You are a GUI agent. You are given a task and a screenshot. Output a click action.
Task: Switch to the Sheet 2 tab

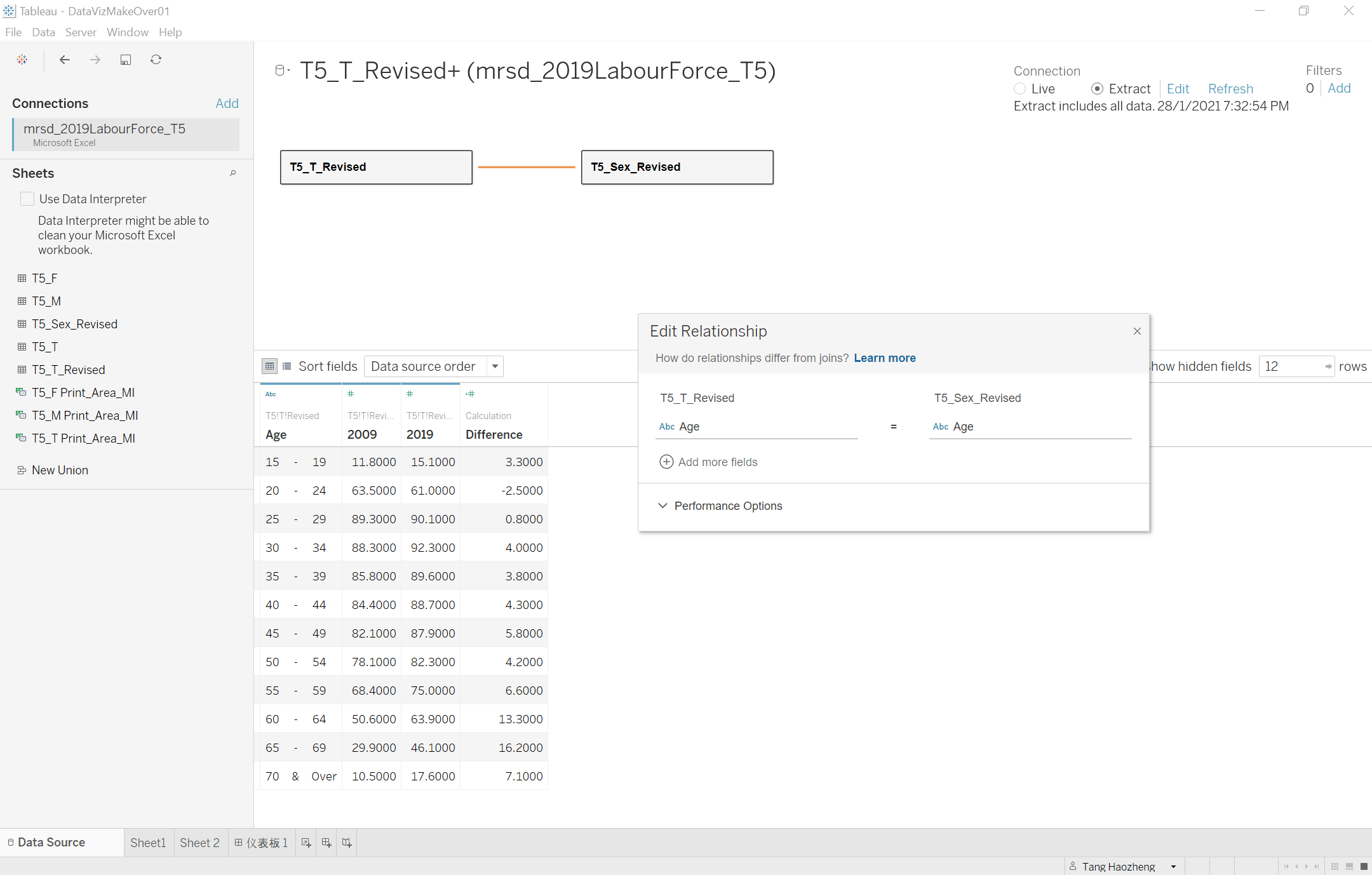(199, 843)
